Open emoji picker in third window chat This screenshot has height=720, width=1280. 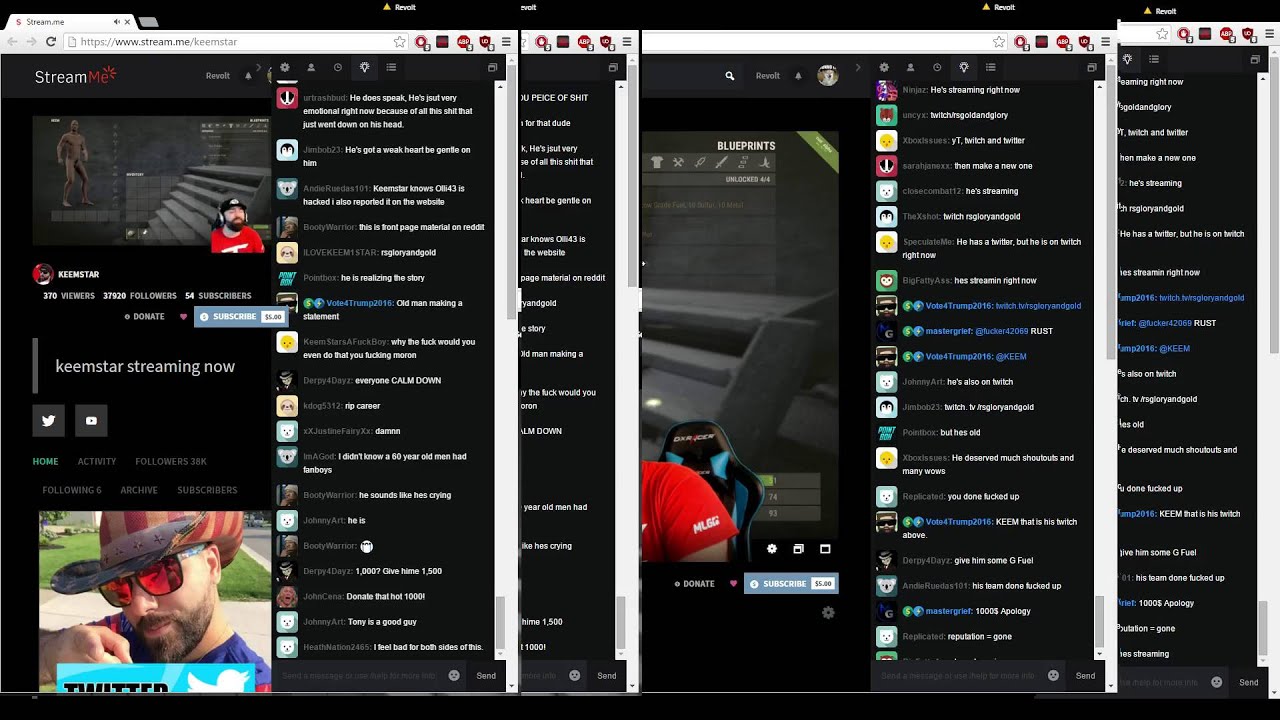[x=1053, y=676]
